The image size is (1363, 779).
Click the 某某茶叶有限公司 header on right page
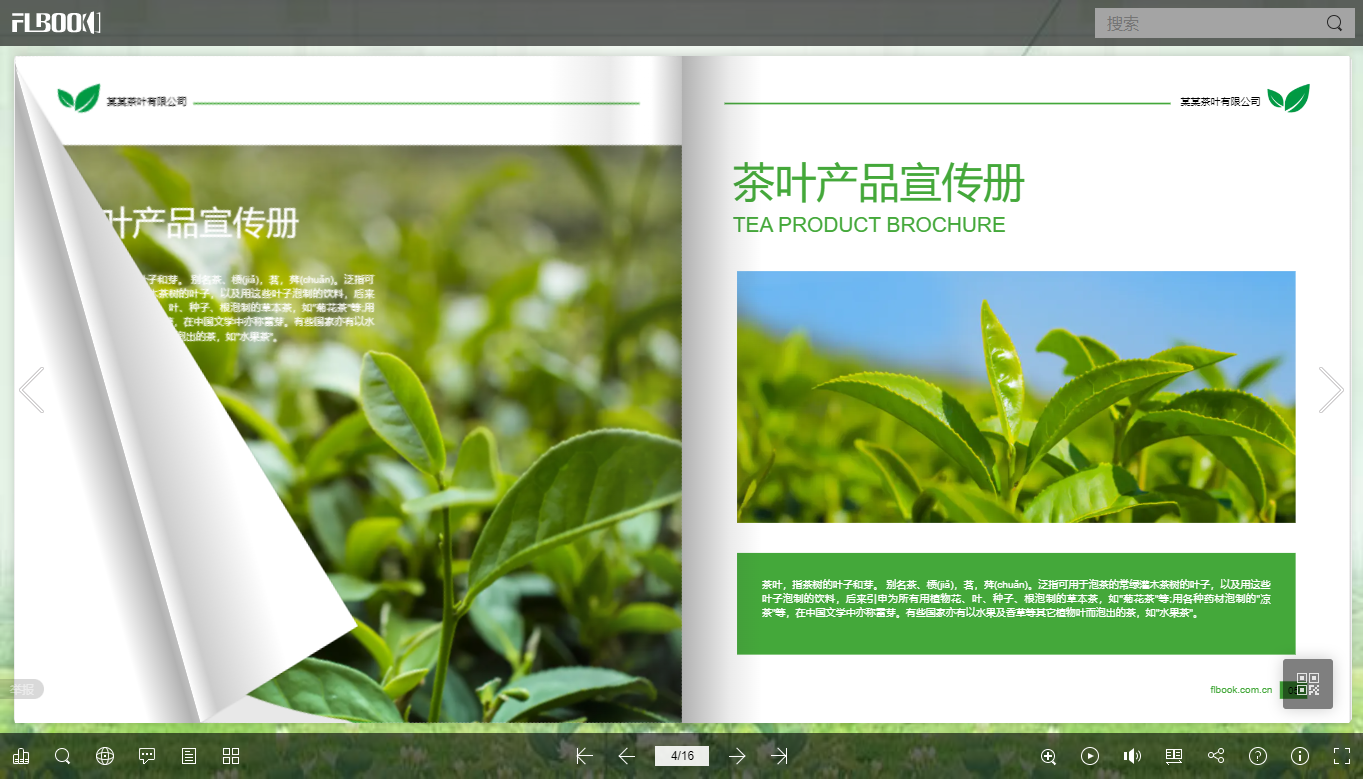(1220, 102)
